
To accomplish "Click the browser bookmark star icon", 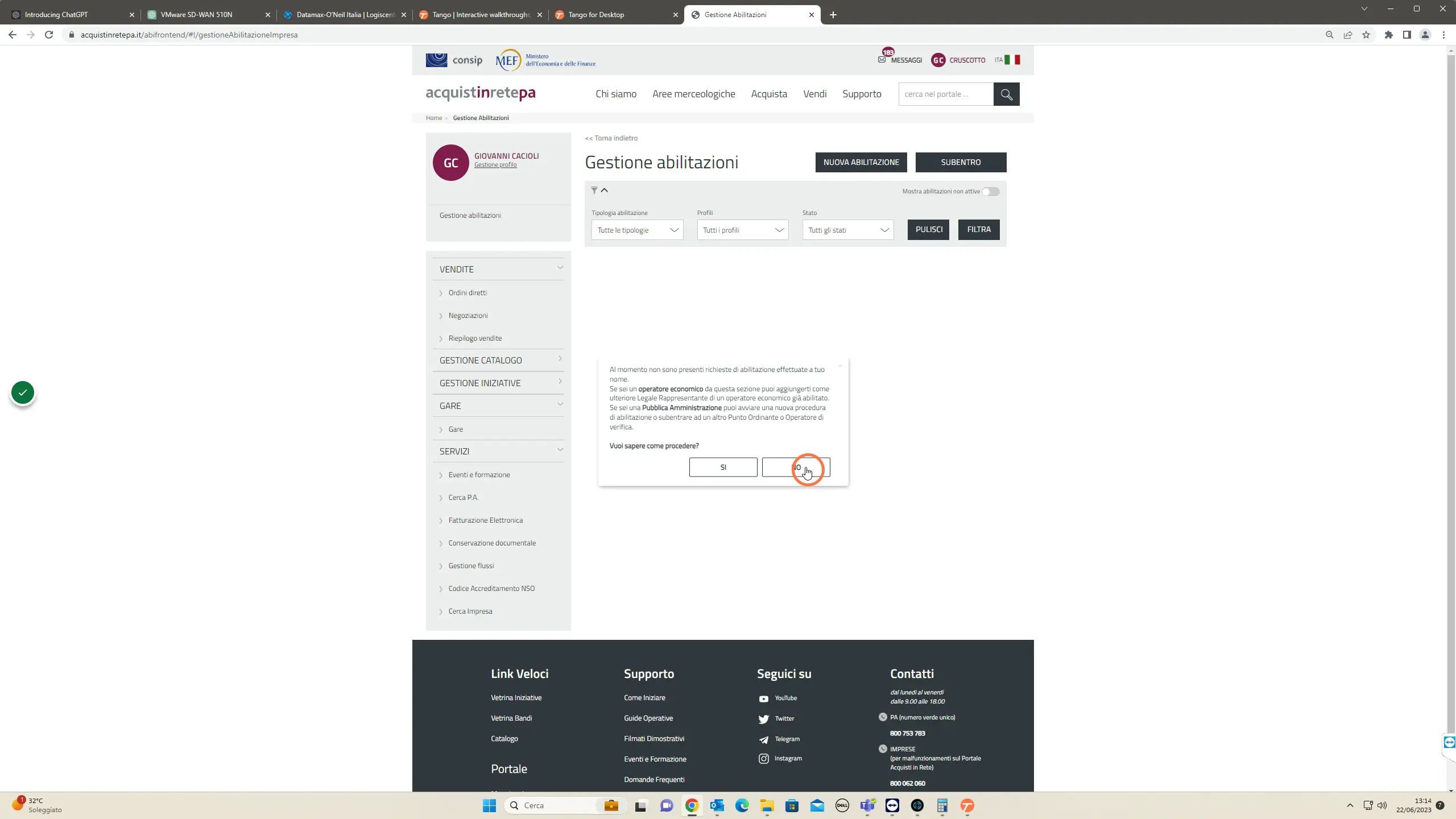I will [x=1366, y=35].
